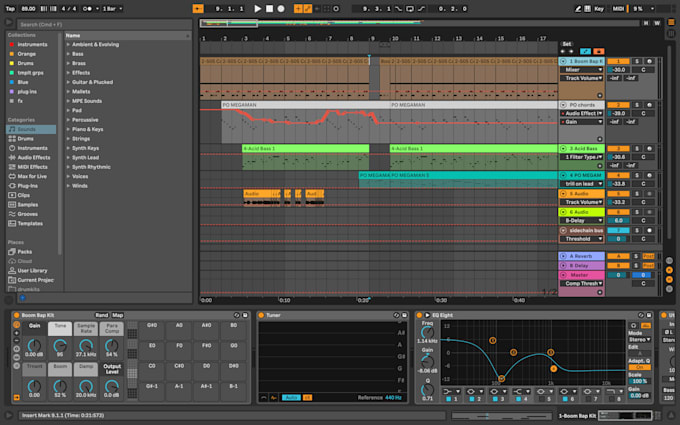Click the Map button on Boom Bap Kit
Viewport: 680px width, 425px height.
[x=118, y=315]
